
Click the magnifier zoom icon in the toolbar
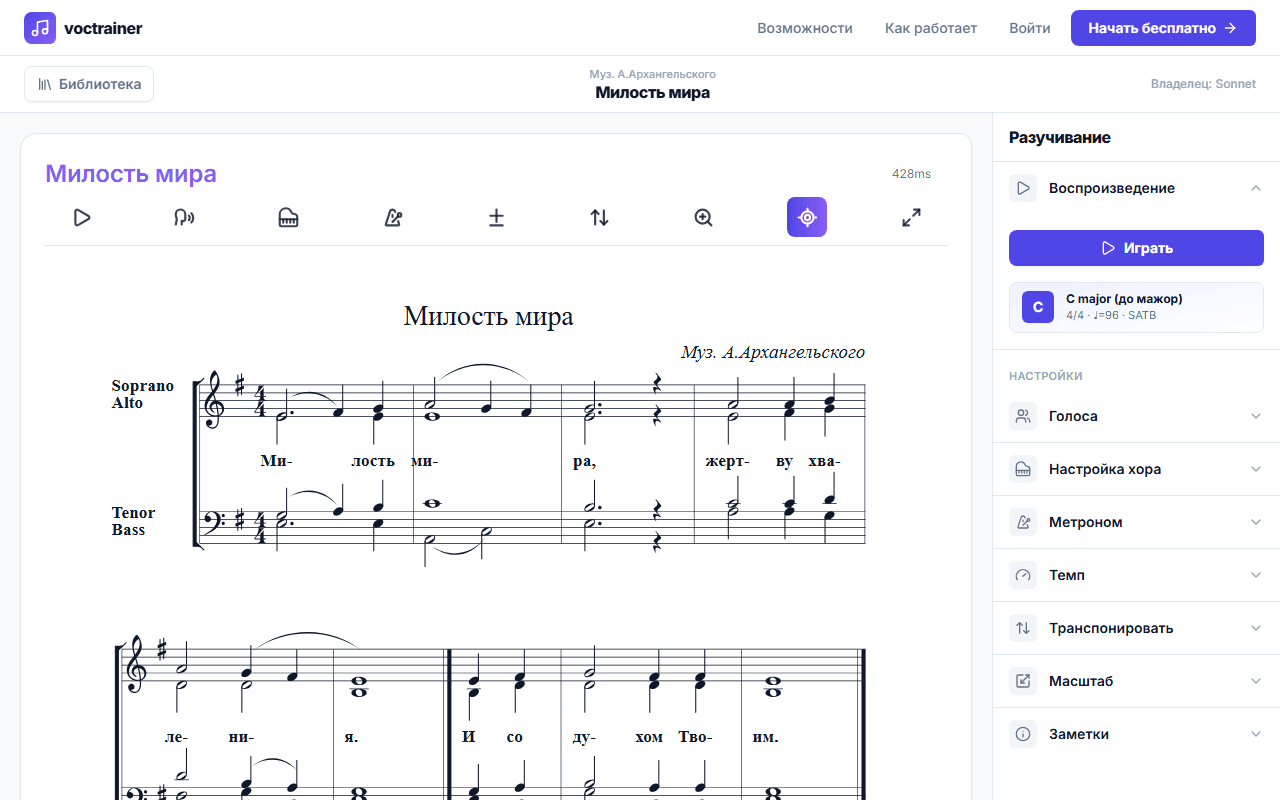coord(703,217)
